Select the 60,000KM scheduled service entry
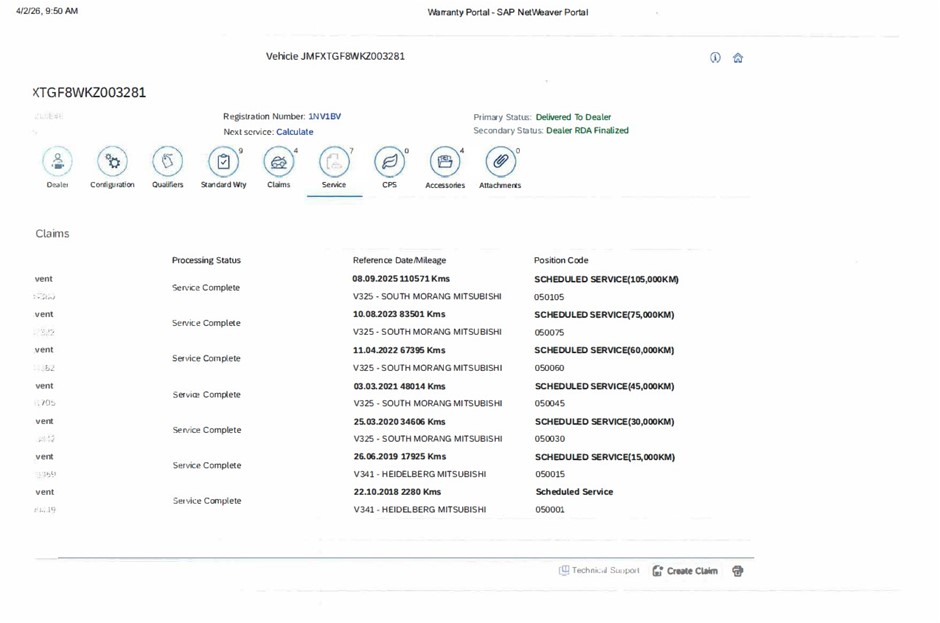Viewport: 940px width, 623px height. (604, 351)
